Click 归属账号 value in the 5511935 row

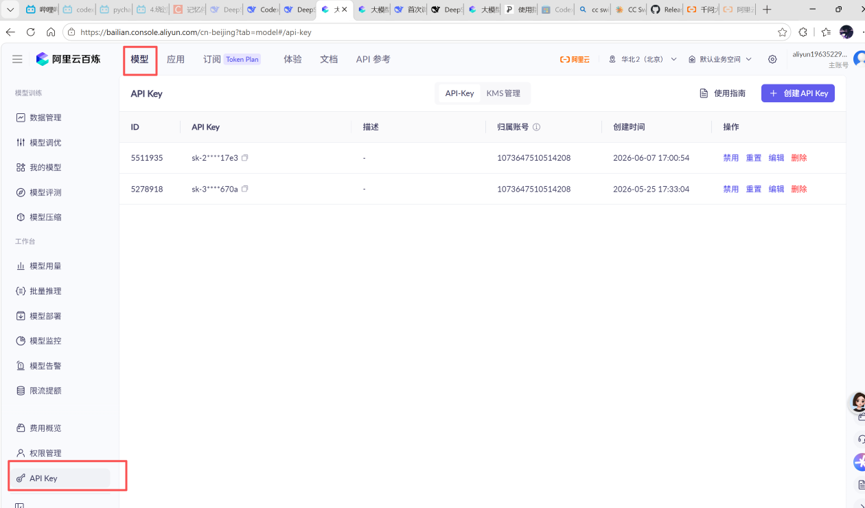click(x=533, y=158)
